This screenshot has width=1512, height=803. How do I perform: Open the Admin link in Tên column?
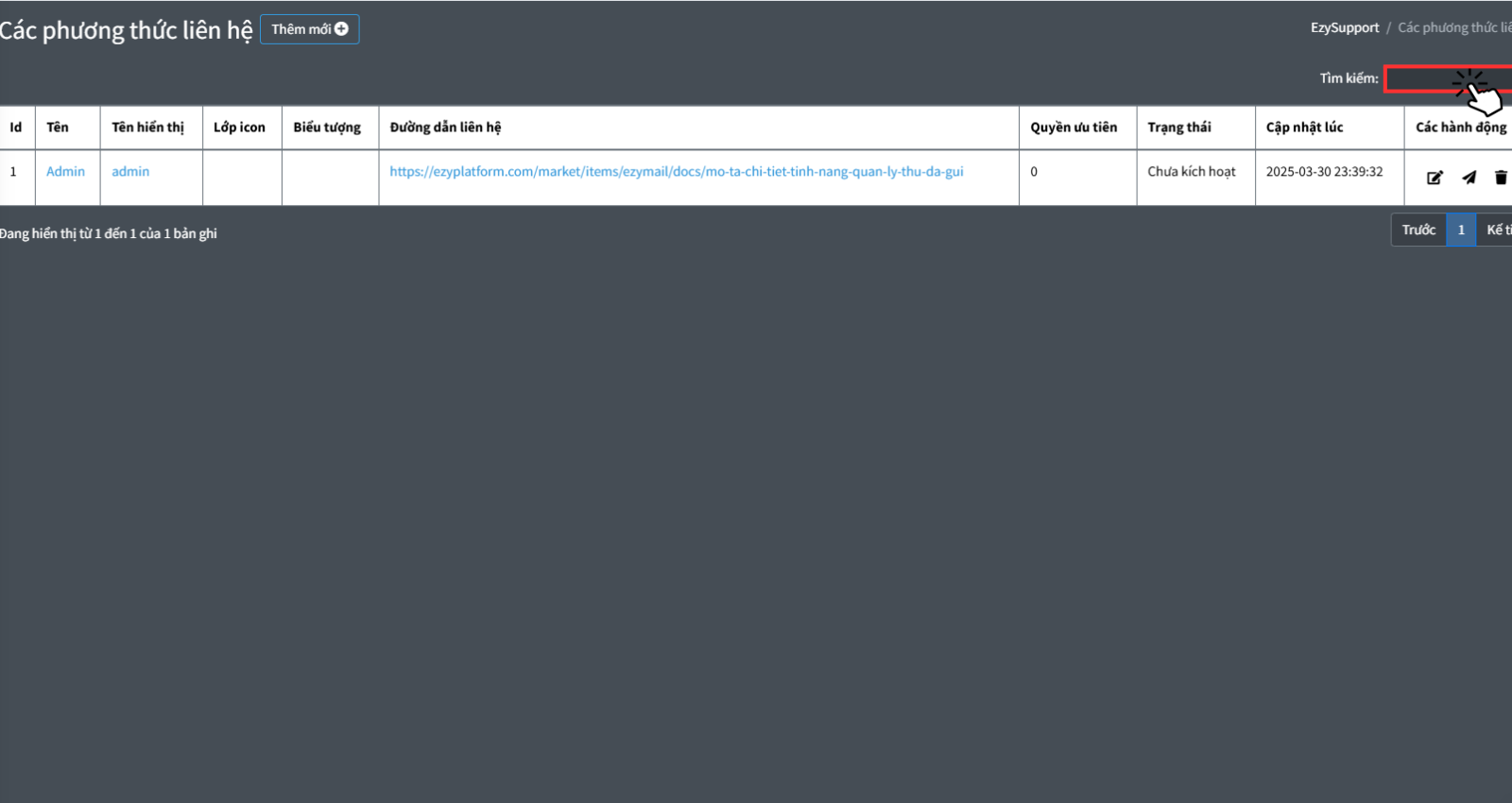(x=65, y=171)
